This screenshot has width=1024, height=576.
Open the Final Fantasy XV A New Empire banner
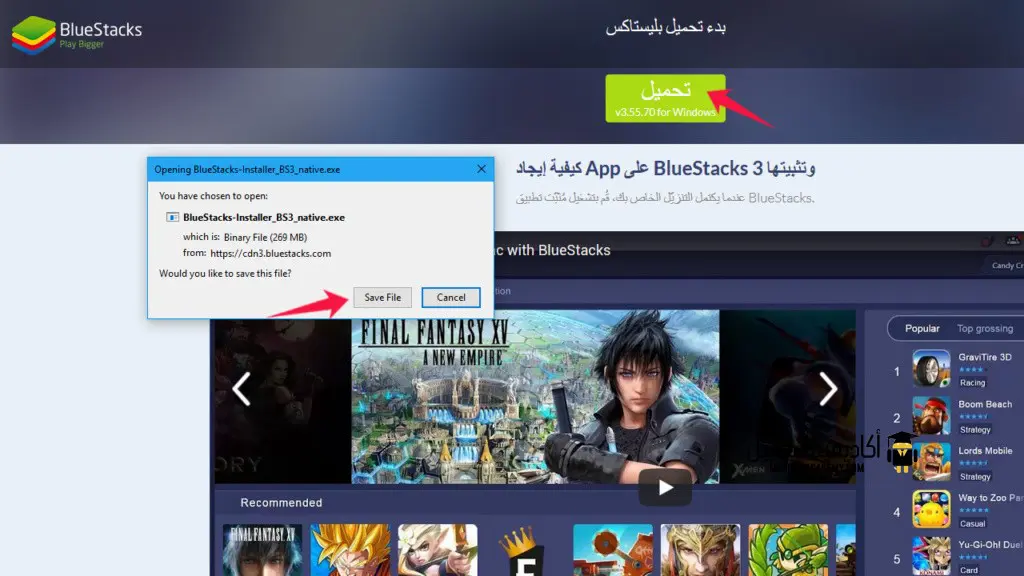click(x=535, y=396)
